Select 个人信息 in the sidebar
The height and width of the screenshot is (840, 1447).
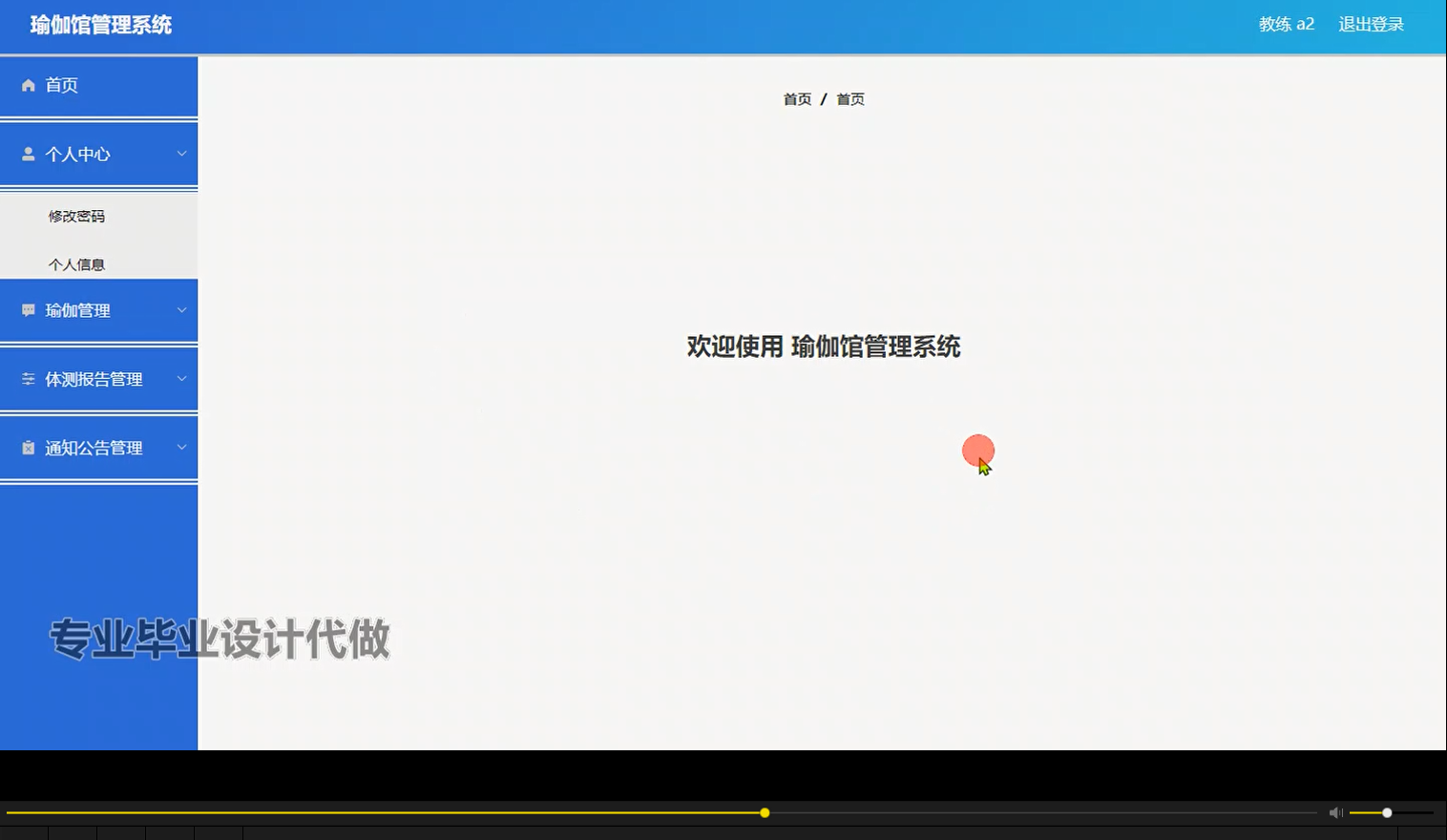[x=76, y=263]
